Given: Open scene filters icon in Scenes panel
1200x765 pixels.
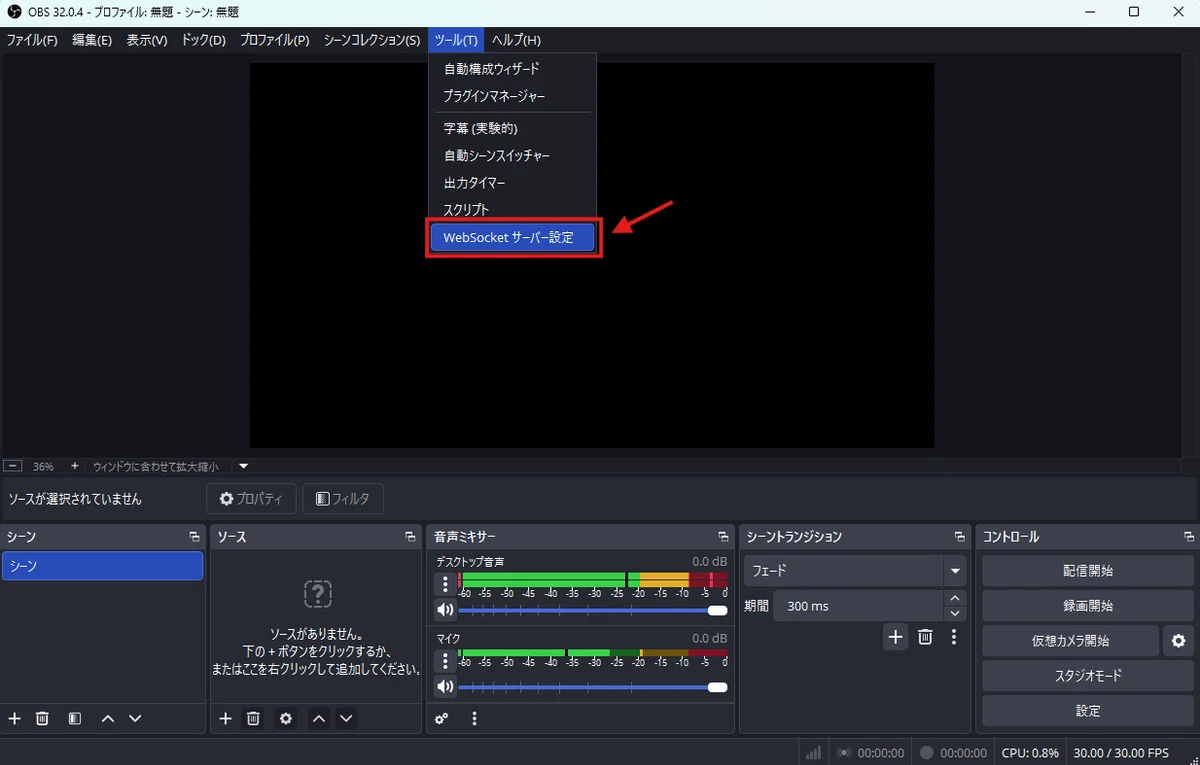Looking at the screenshot, I should [x=74, y=718].
